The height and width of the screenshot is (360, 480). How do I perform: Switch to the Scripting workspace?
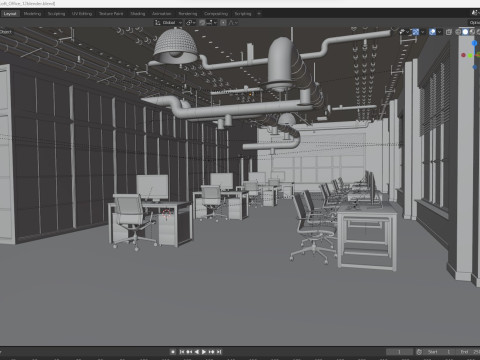click(243, 14)
